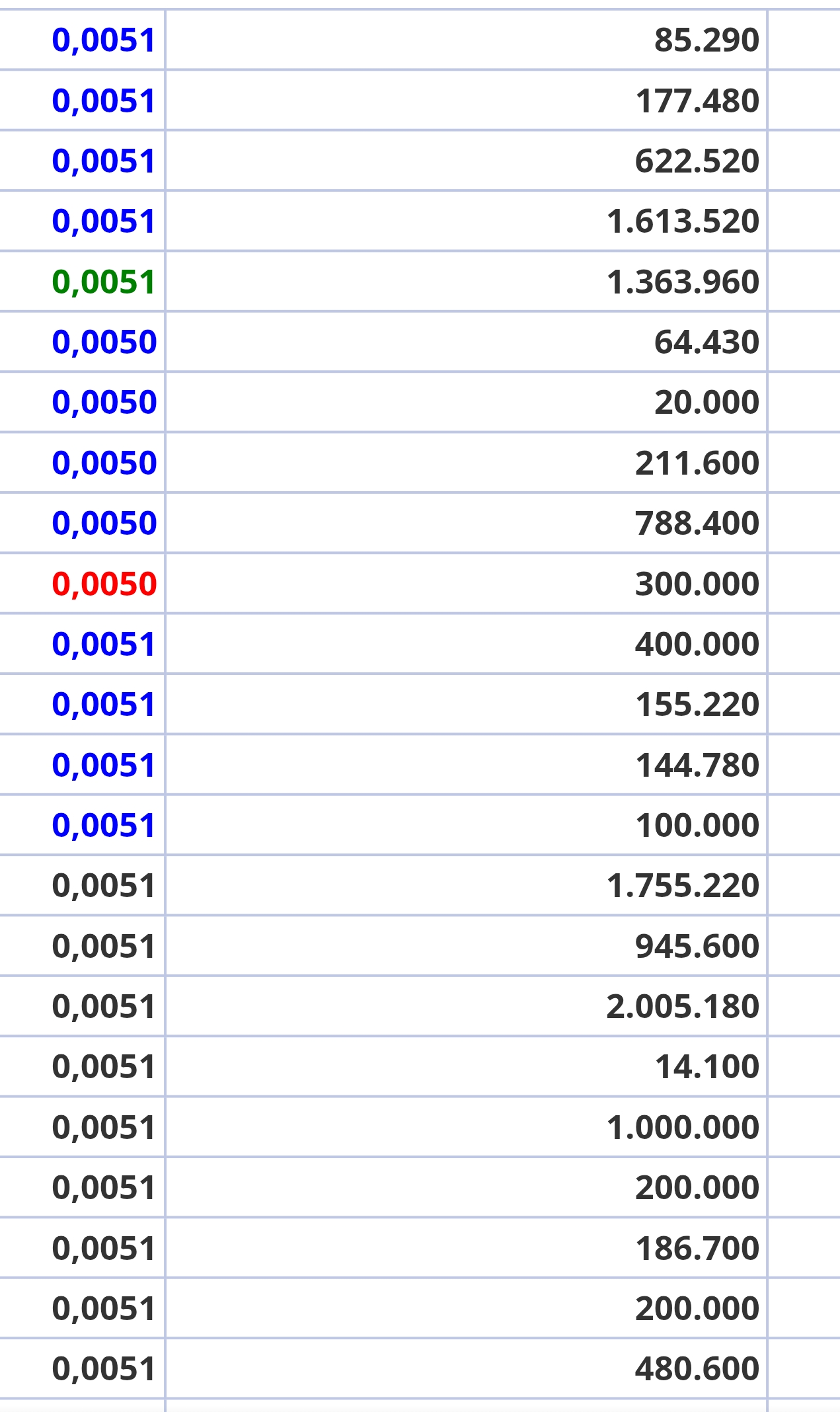
Task: Select the 788.400 volume cell
Action: [697, 524]
